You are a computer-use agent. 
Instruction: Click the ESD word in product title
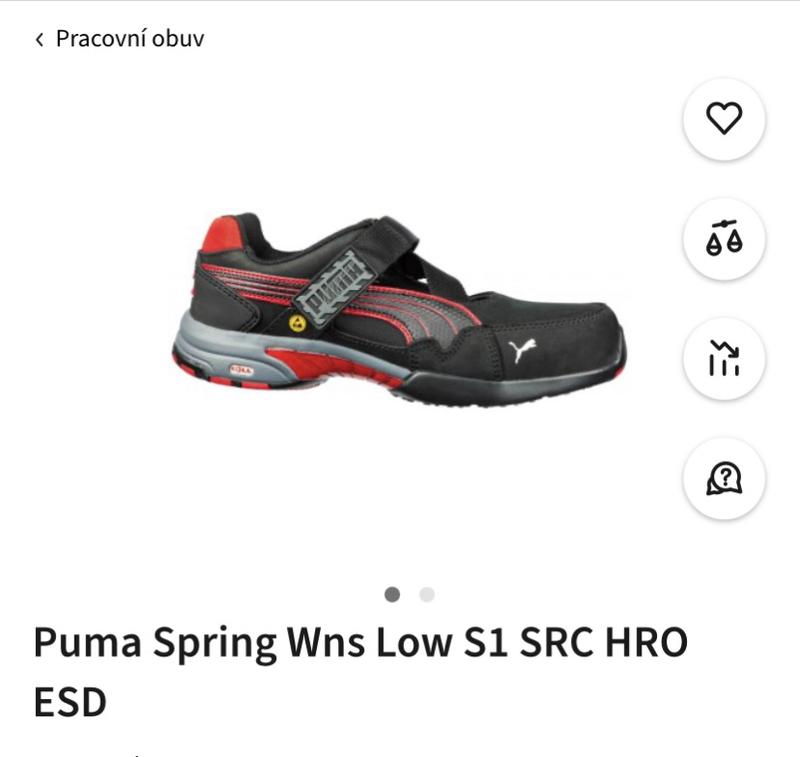[70, 702]
